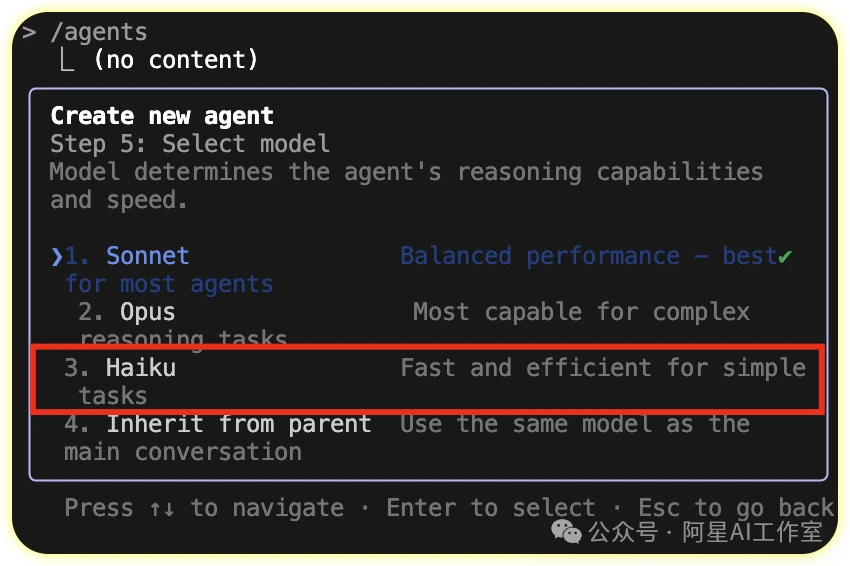Click the "Create new agent" heading

pos(162,116)
